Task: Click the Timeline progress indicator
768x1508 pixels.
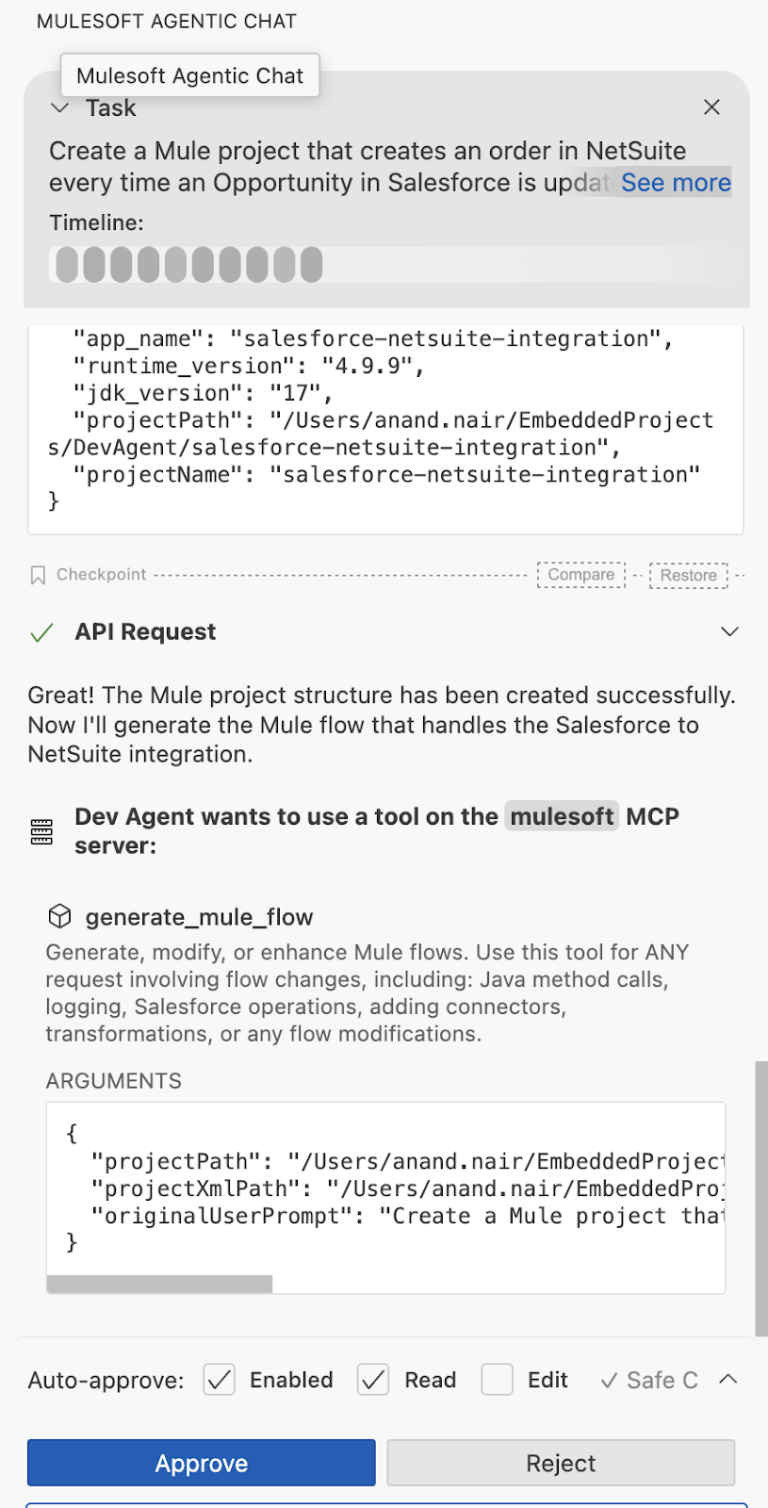Action: click(x=190, y=264)
